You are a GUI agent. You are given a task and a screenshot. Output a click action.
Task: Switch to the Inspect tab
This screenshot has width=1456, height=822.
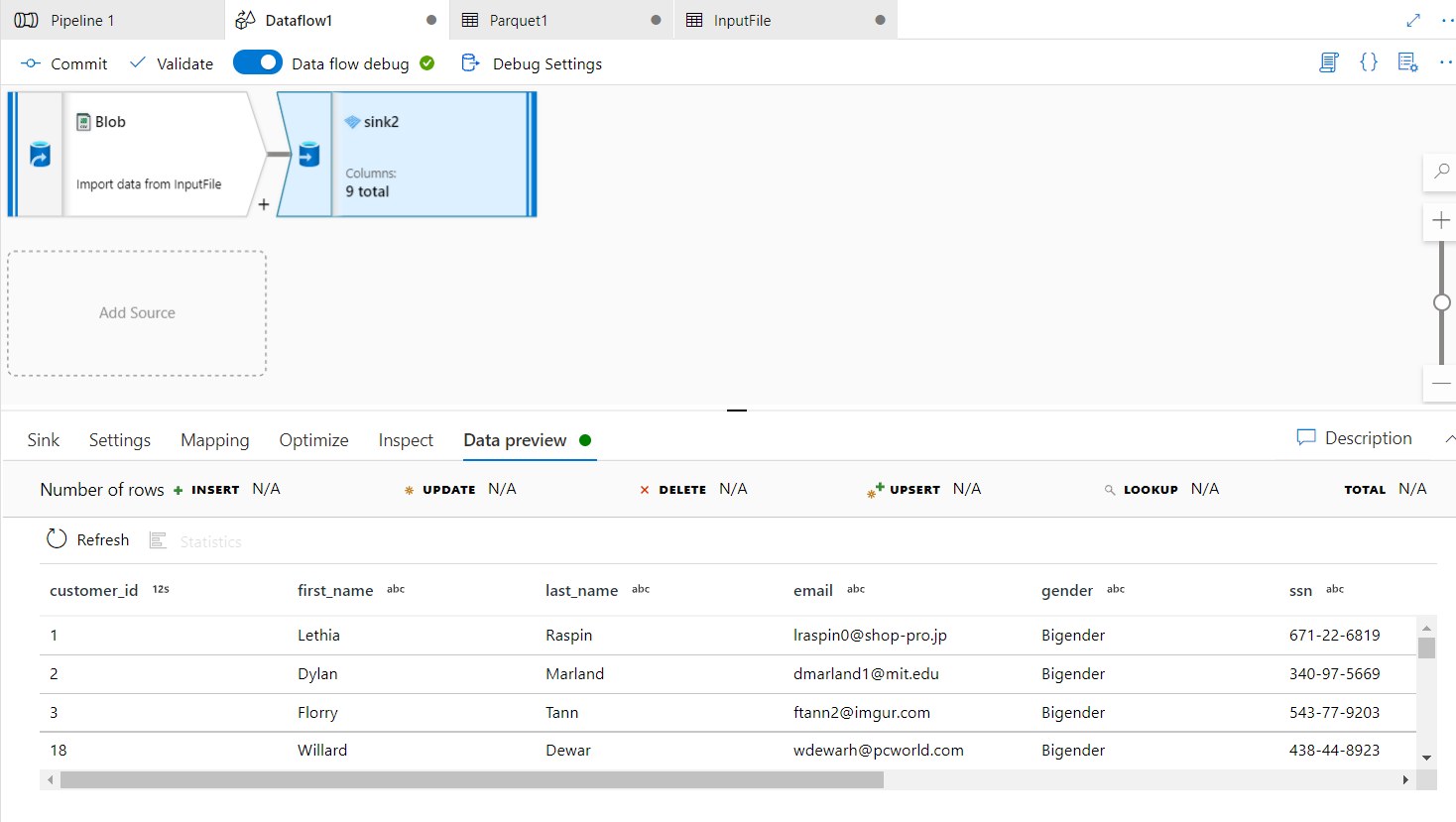tap(406, 440)
